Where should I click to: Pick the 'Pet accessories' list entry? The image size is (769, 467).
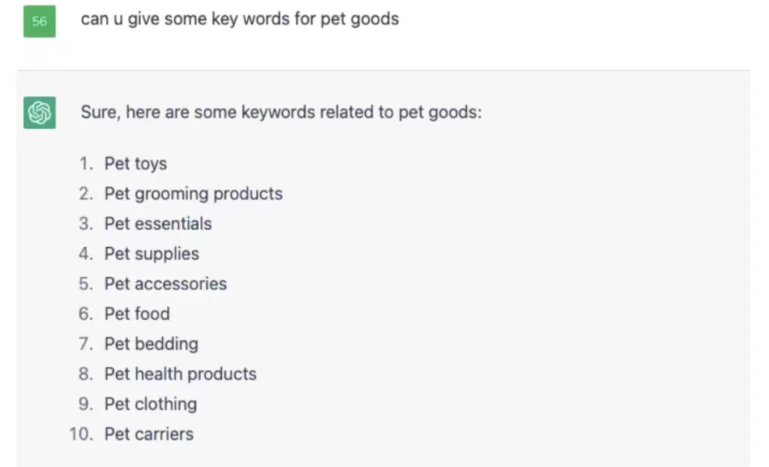click(165, 283)
